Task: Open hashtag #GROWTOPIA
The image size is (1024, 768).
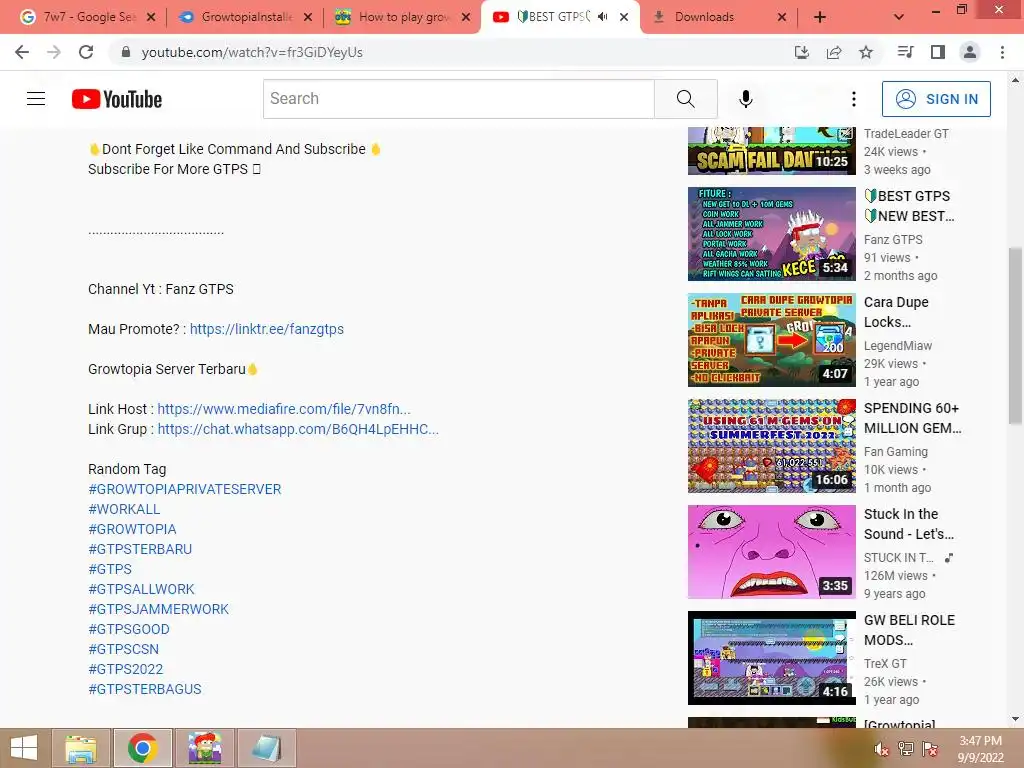Action: coord(133,529)
